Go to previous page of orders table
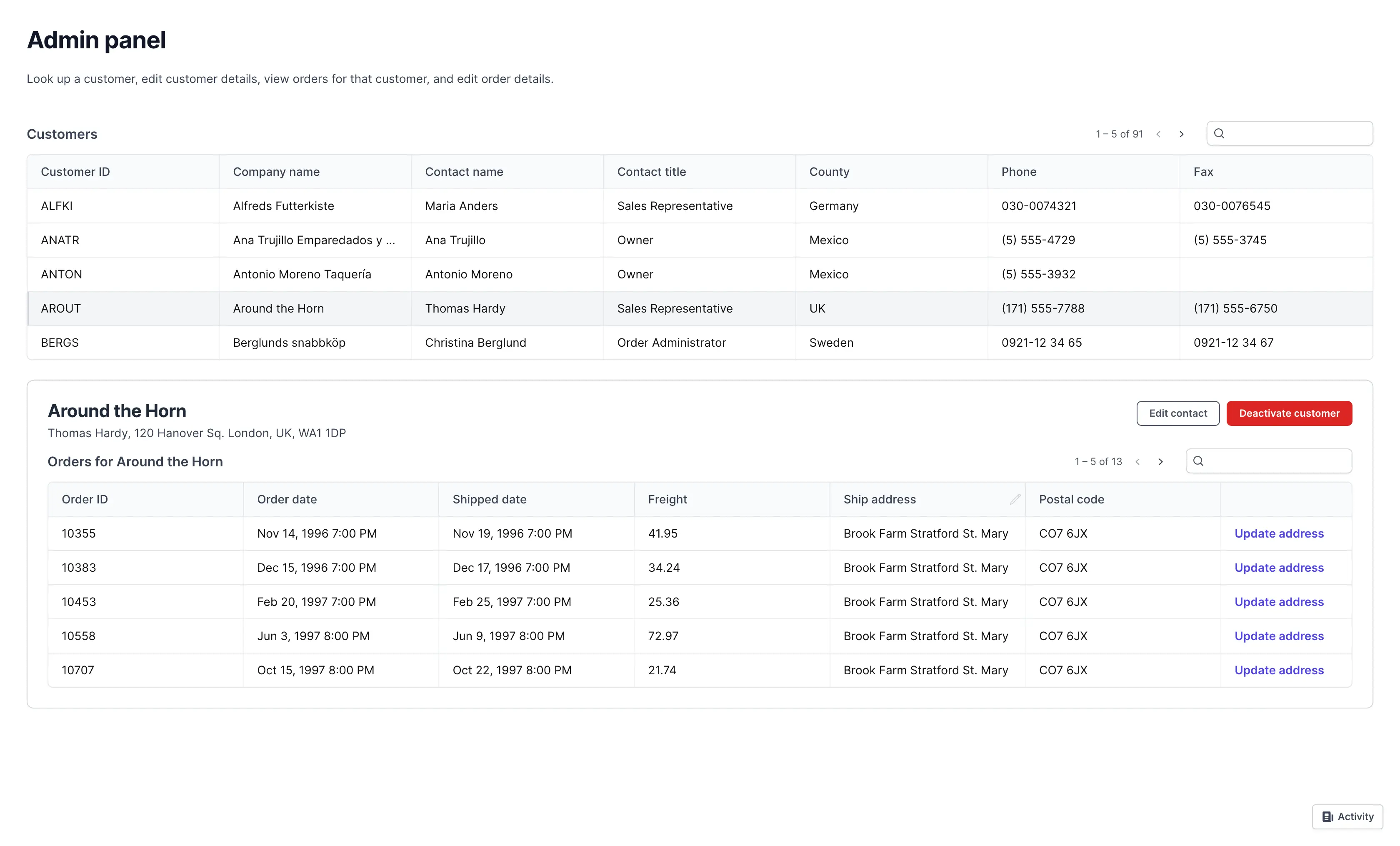 click(1137, 462)
